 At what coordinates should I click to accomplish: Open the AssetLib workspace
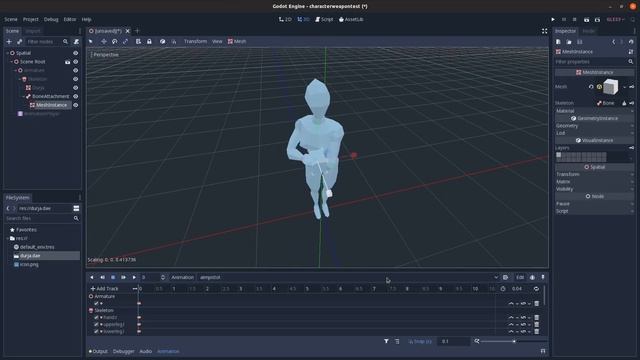click(x=351, y=19)
